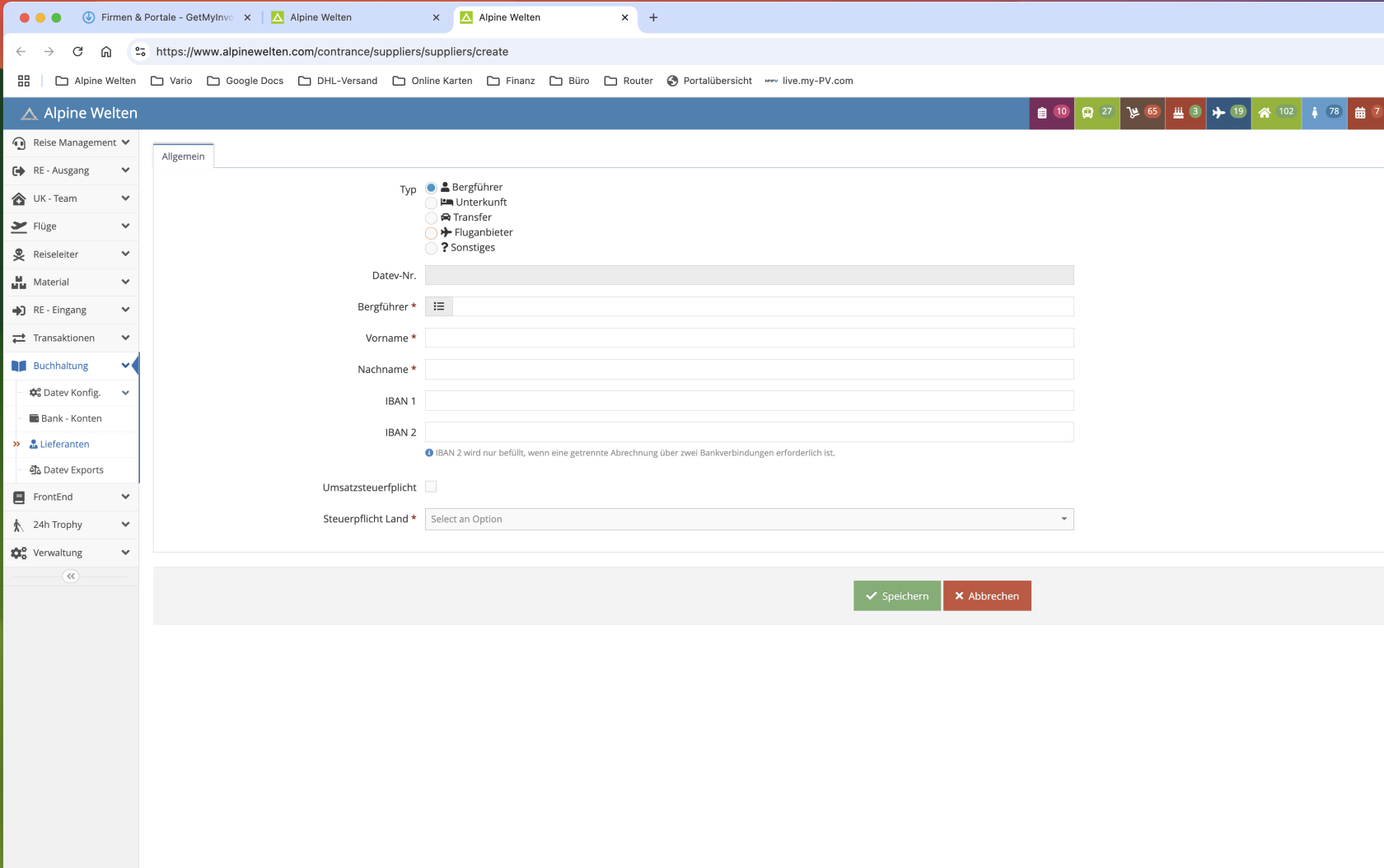Expand the Reise Management menu

(71, 142)
